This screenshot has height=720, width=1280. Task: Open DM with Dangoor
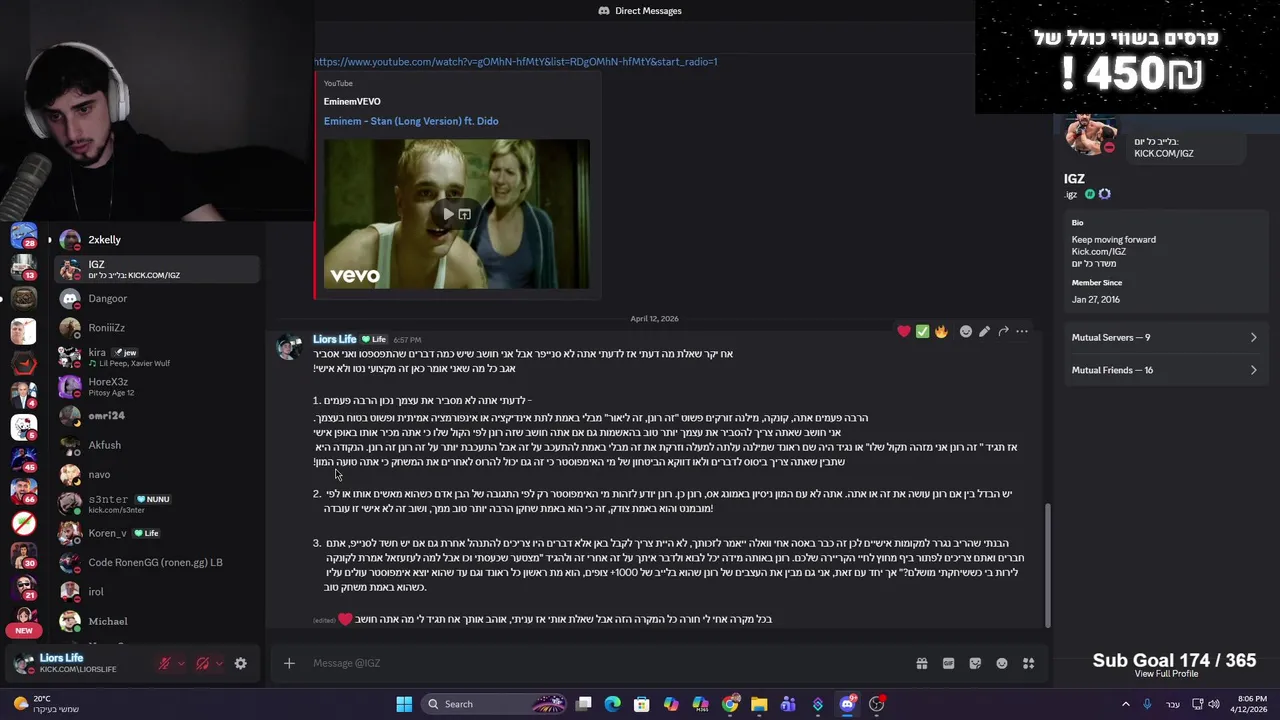click(156, 298)
